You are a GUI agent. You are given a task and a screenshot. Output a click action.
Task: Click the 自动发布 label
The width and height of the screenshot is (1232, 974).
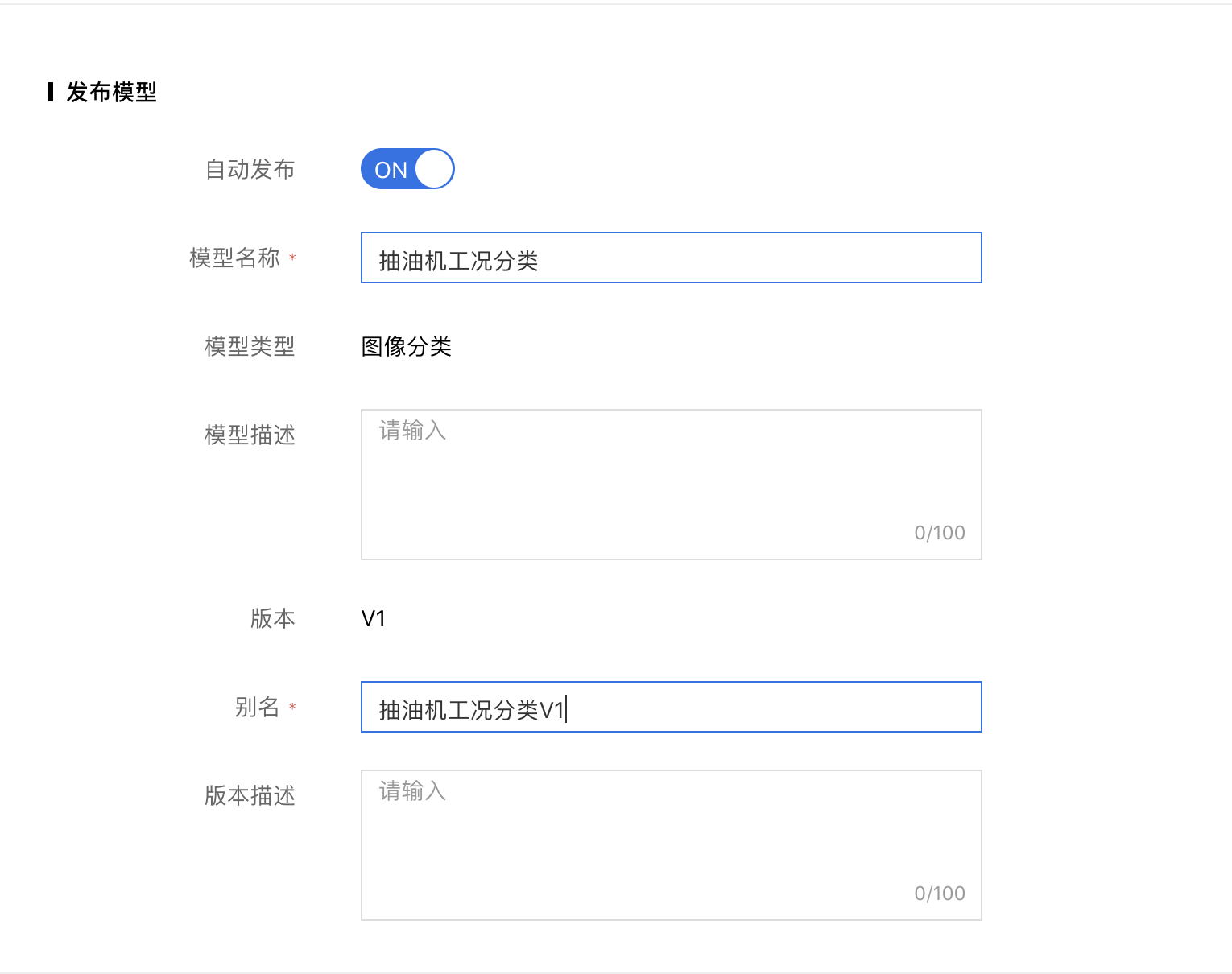click(250, 169)
